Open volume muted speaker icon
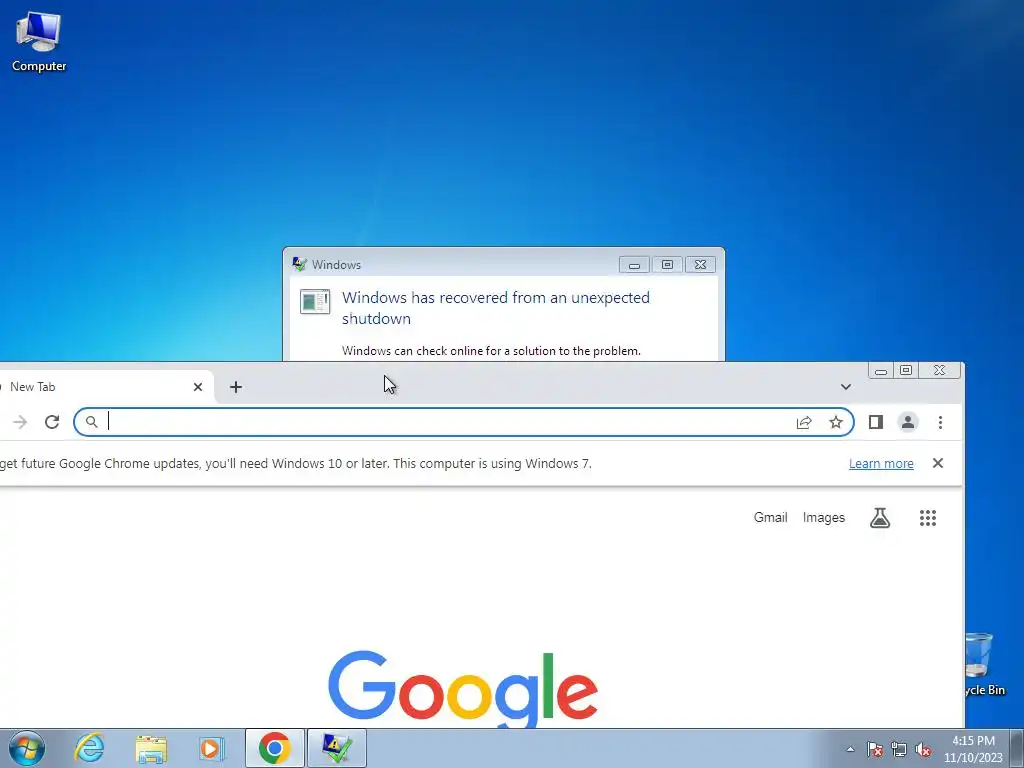The height and width of the screenshot is (768, 1024). (923, 749)
